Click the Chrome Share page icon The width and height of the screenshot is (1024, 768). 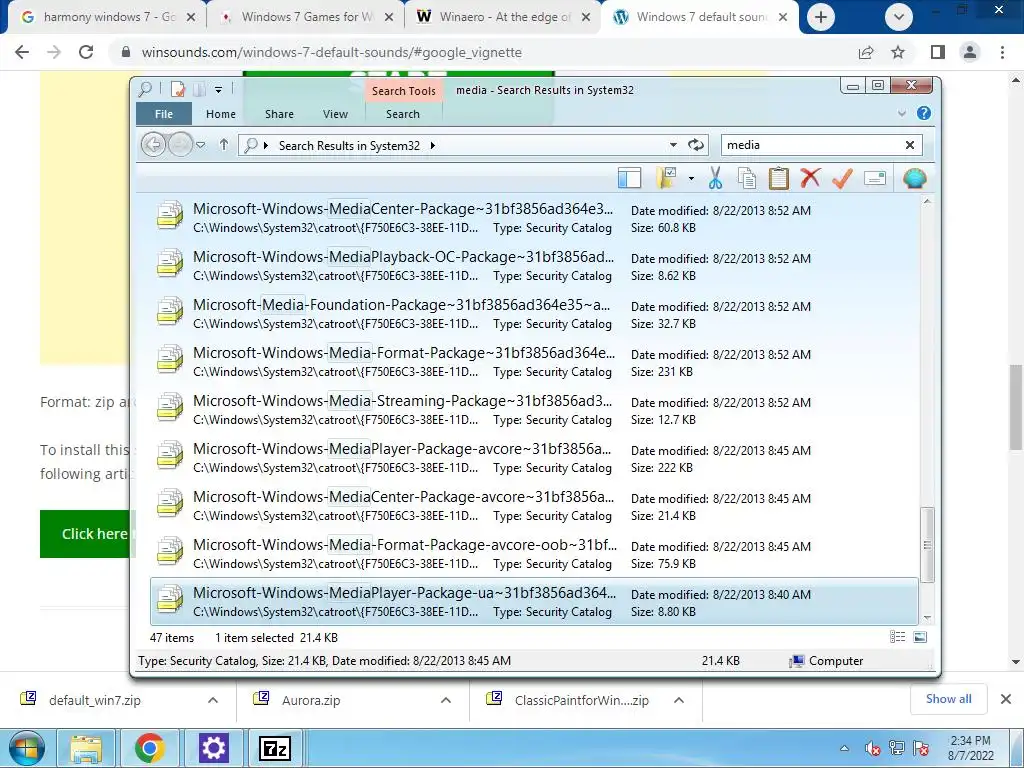coord(866,52)
